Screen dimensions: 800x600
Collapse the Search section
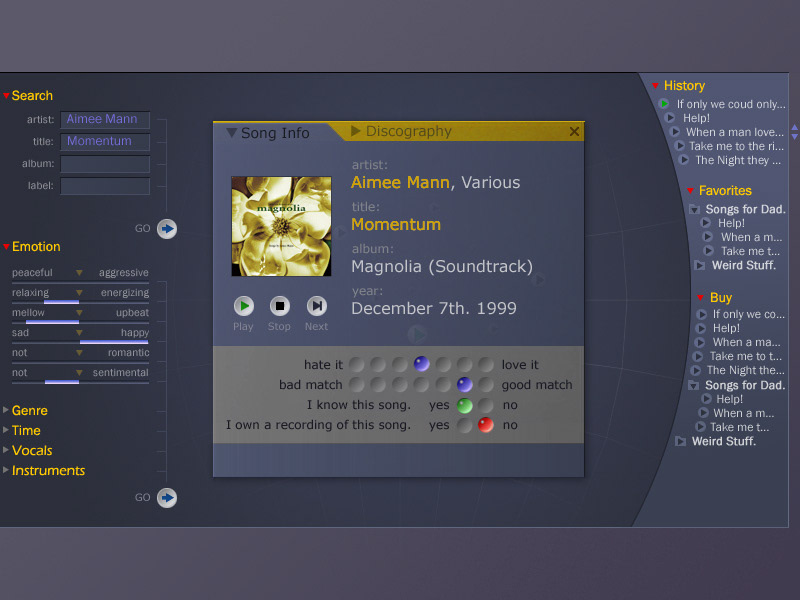point(6,95)
